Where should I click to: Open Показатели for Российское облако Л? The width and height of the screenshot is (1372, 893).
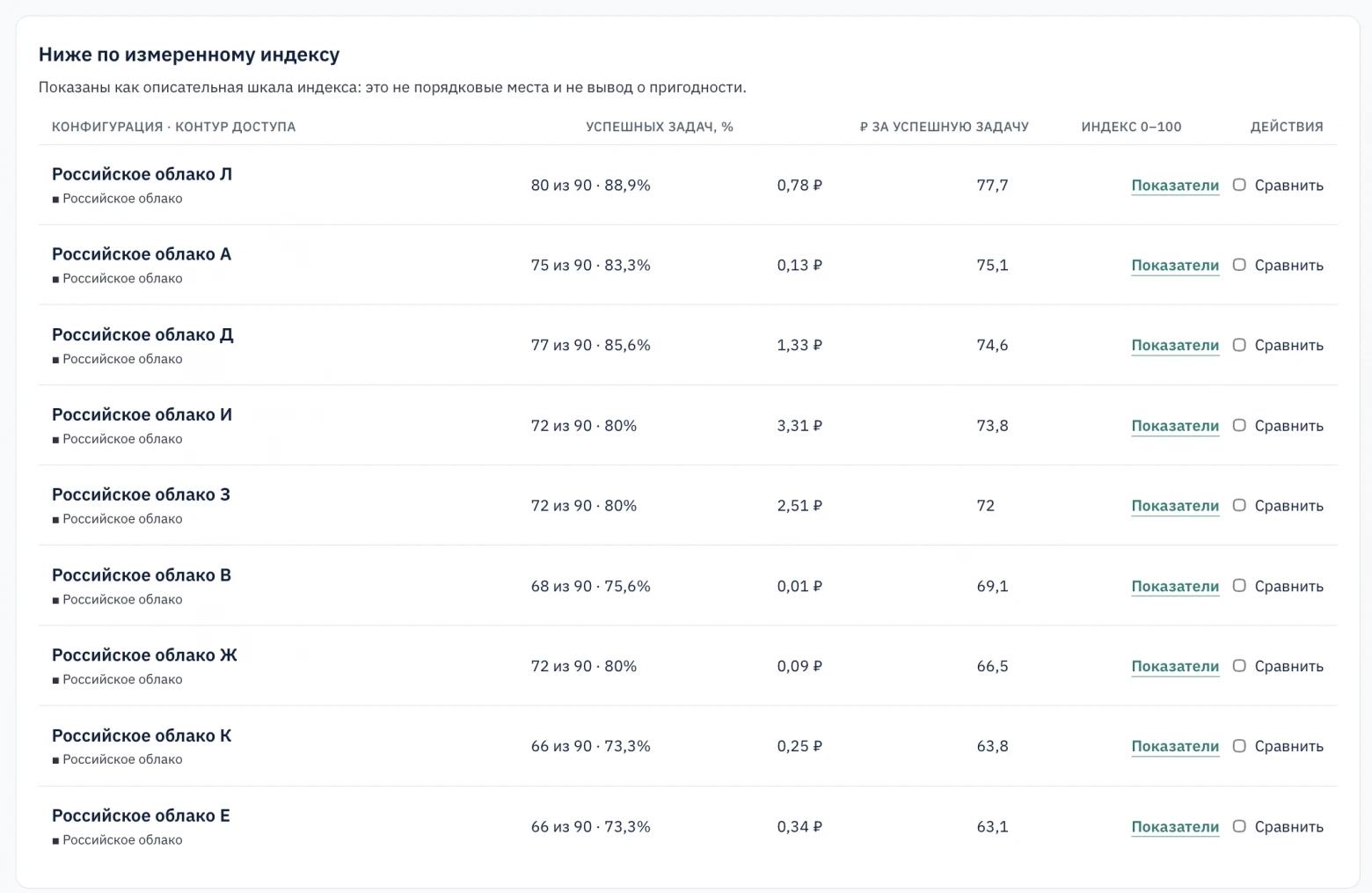tap(1175, 186)
